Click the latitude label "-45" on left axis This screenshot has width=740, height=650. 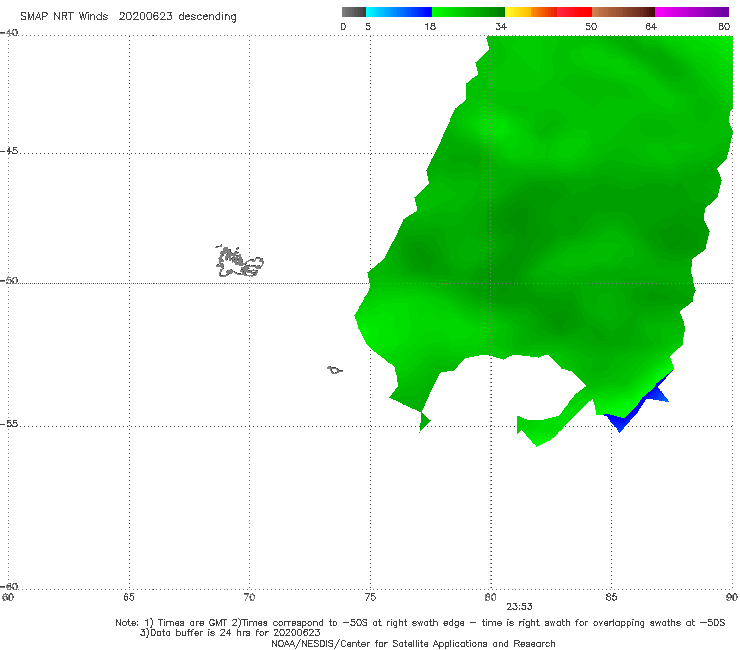pos(9,151)
